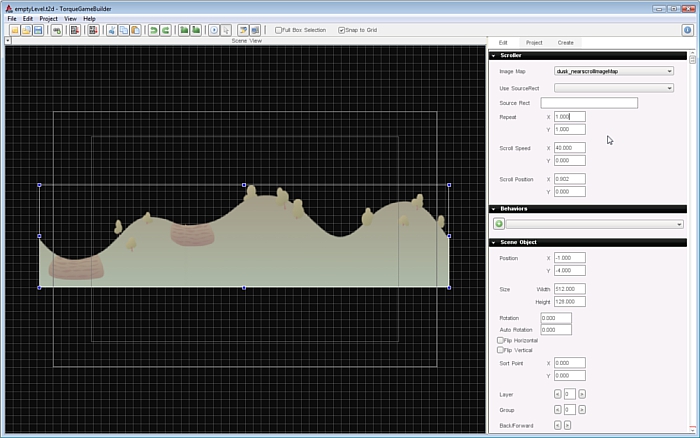The width and height of the screenshot is (700, 438).
Task: Click the Undo arrow toolbar icon
Action: pos(153,30)
